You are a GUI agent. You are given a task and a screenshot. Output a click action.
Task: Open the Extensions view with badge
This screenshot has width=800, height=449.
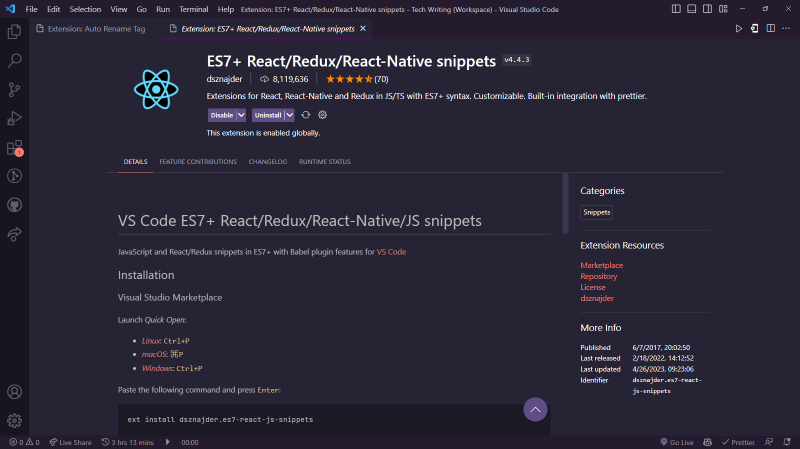tap(14, 147)
